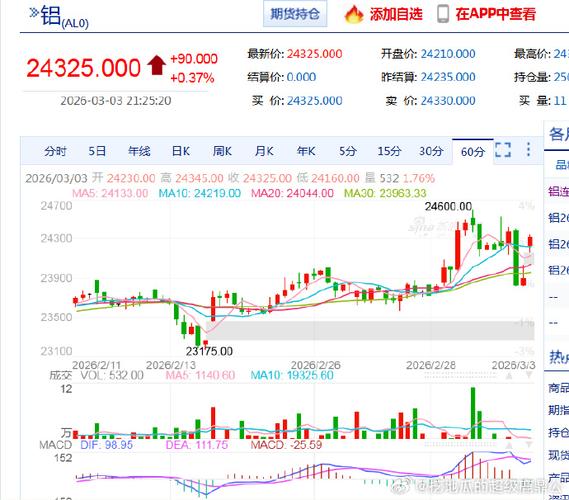569x500 pixels.
Task: Open the 周K chart tab
Action: 222,151
